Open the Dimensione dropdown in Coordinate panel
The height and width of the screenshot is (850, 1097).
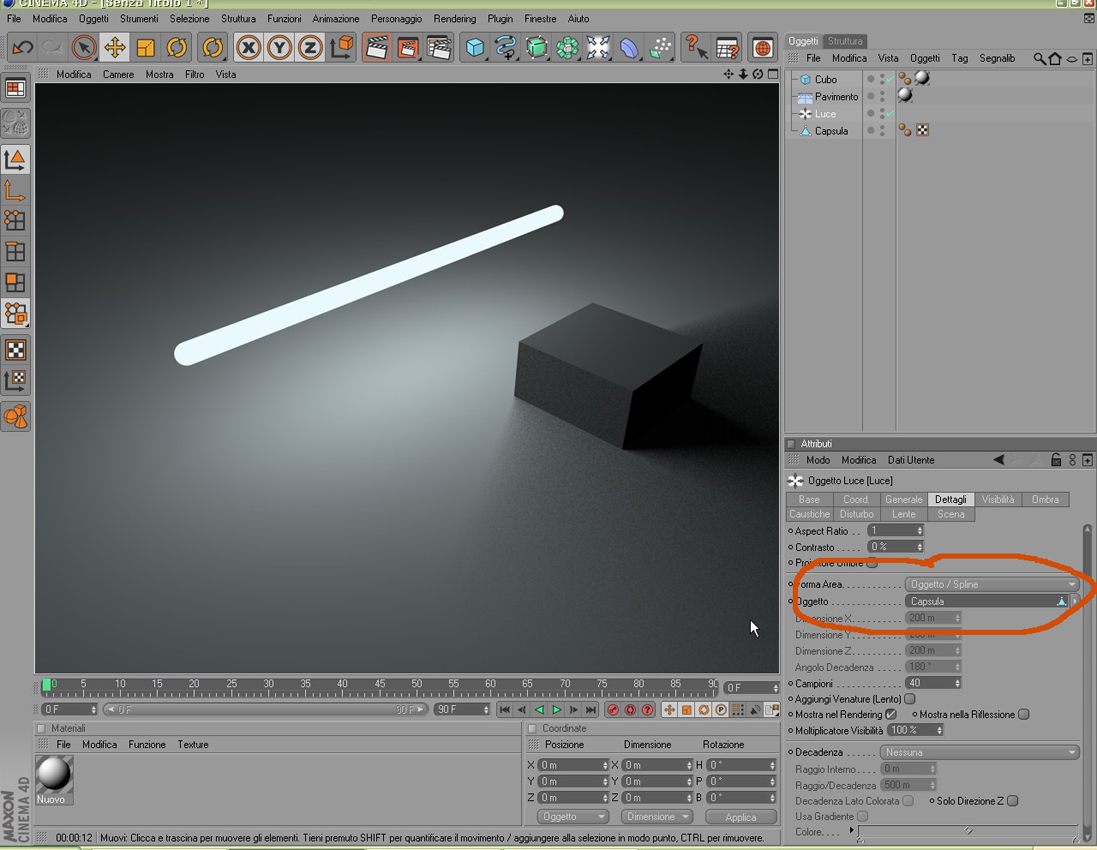coord(656,816)
